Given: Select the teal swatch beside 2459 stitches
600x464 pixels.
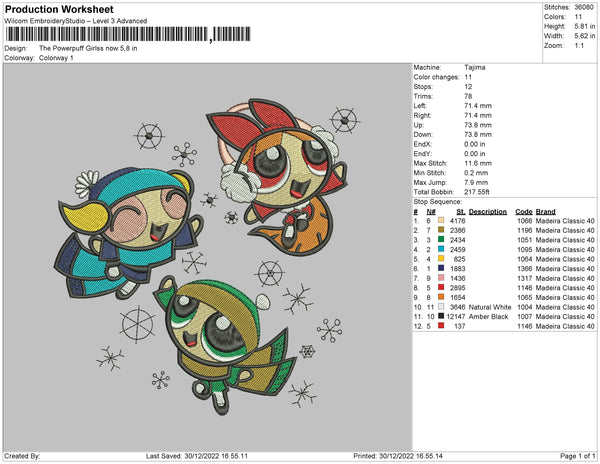Looking at the screenshot, I should [441, 249].
